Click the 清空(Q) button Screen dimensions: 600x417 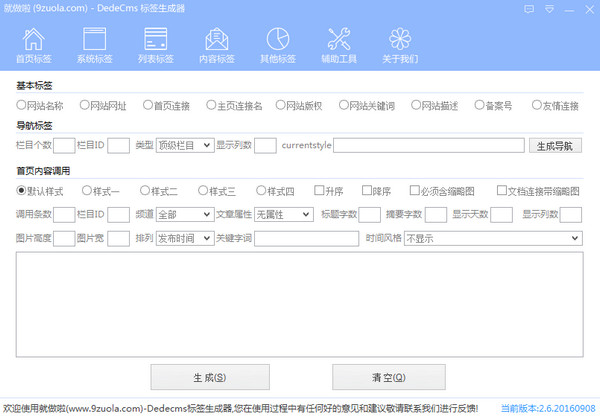pos(388,378)
